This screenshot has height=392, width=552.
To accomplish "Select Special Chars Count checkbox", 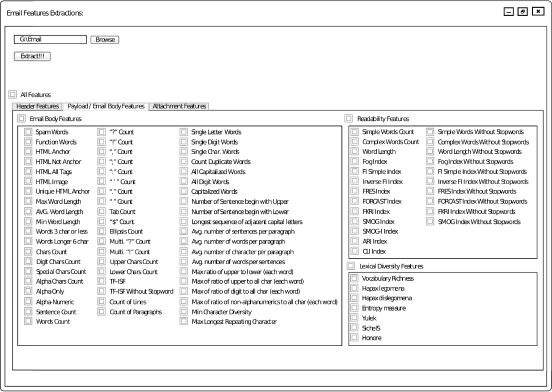I will tap(28, 271).
